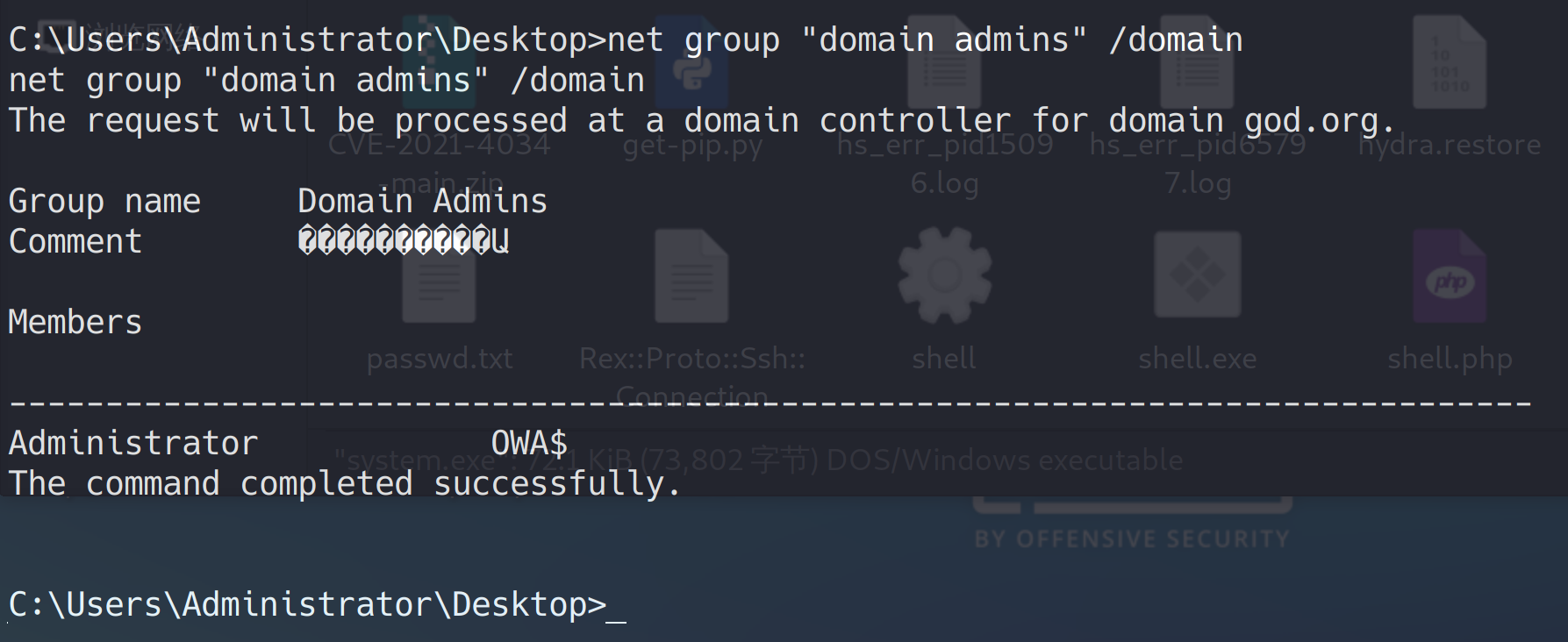Click the garbled Comment value text

pyautogui.click(x=404, y=241)
